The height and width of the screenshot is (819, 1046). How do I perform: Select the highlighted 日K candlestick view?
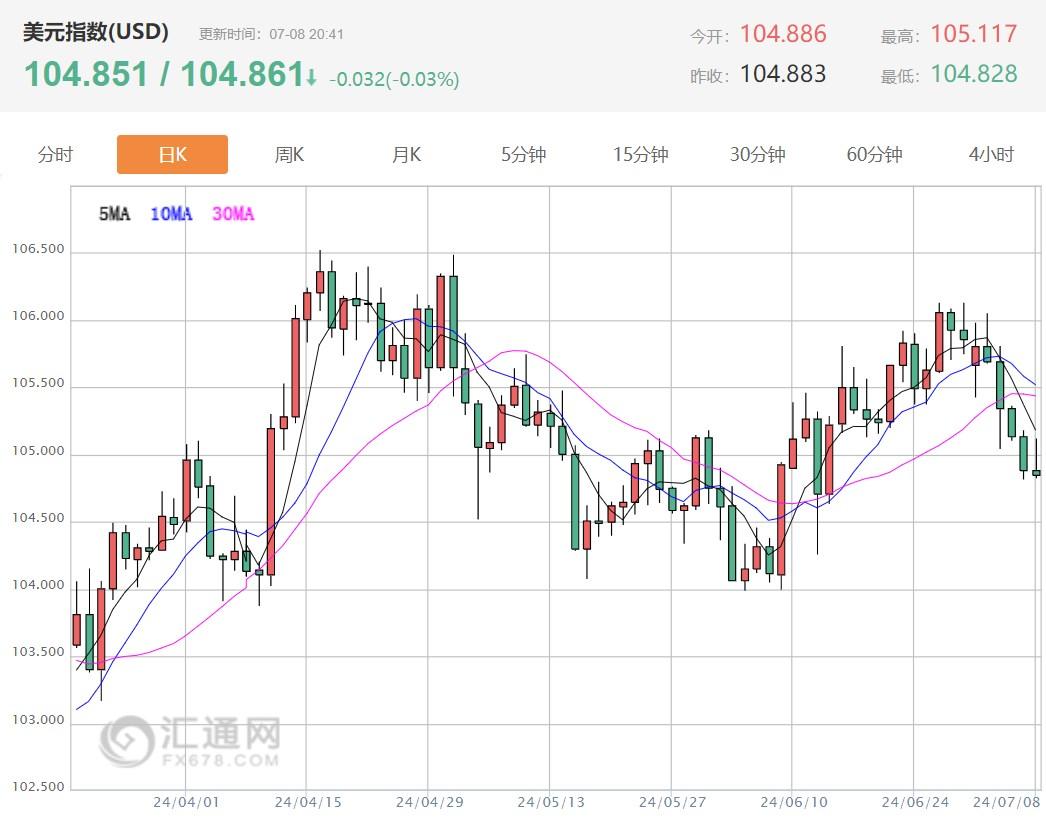pyautogui.click(x=172, y=154)
